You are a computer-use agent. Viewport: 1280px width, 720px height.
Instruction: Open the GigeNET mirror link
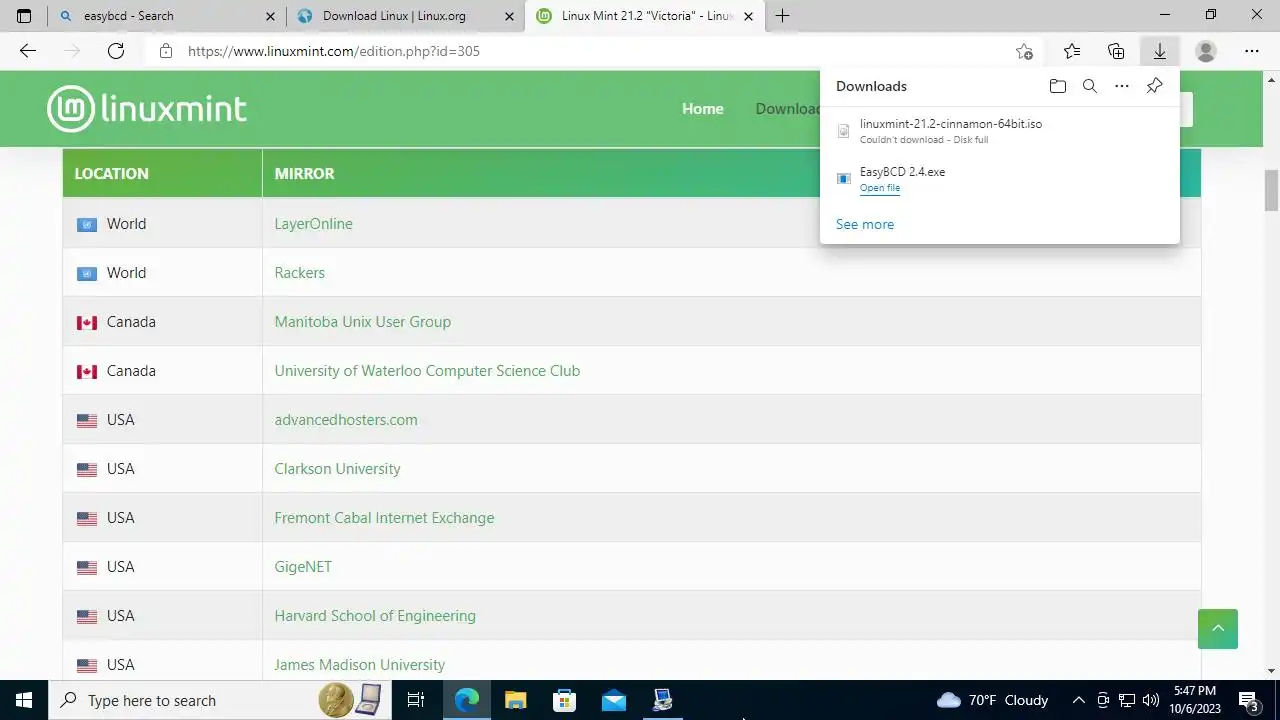click(x=303, y=567)
